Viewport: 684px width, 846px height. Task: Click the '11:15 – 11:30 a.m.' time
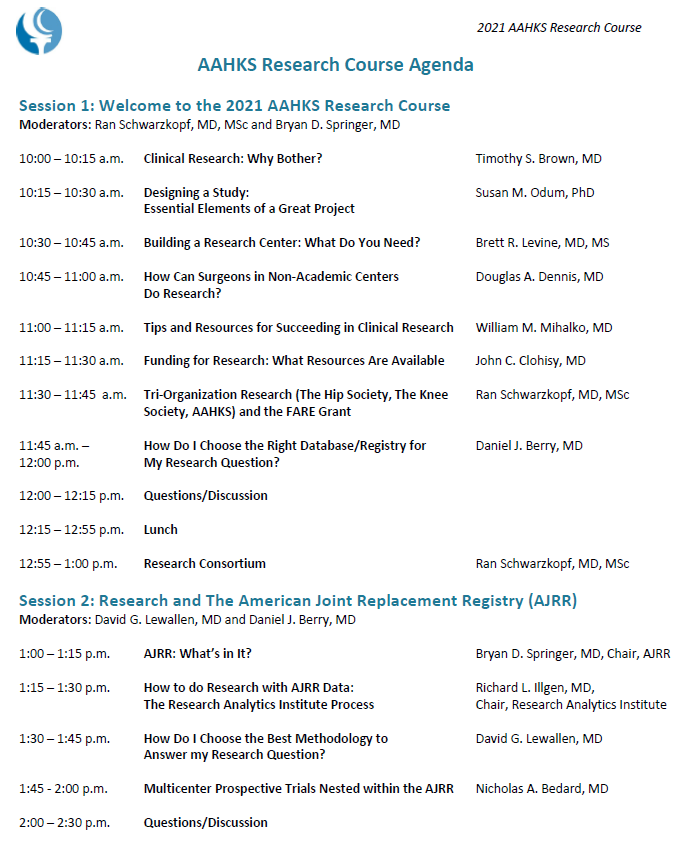tap(71, 360)
